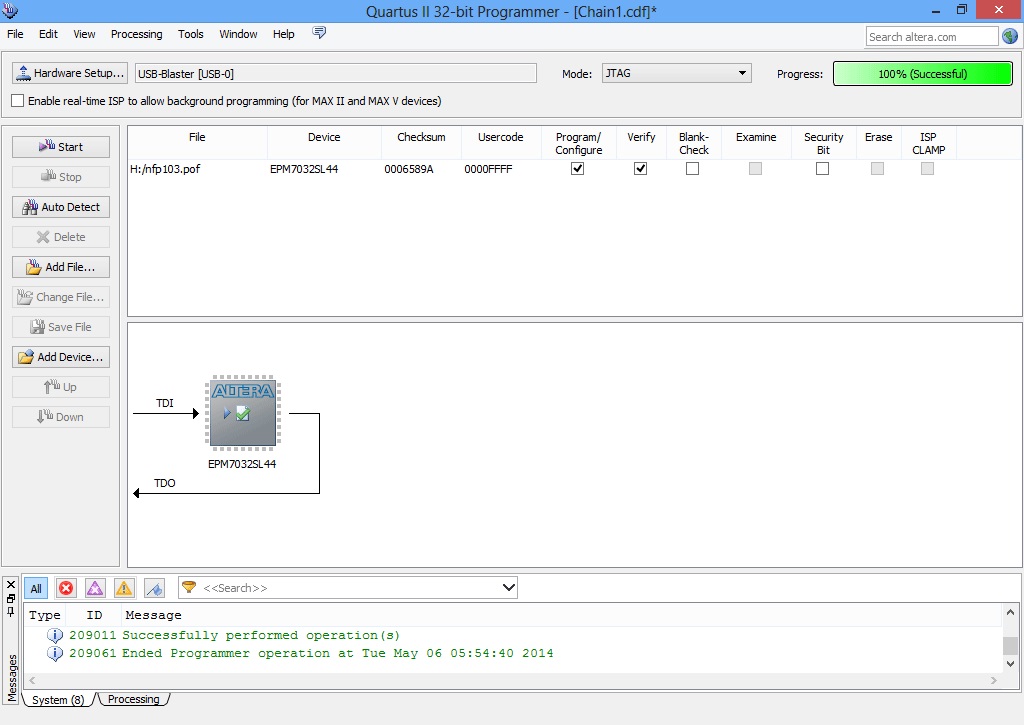This screenshot has width=1024, height=725.
Task: Minimize the Quartus Programmer window
Action: 936,10
